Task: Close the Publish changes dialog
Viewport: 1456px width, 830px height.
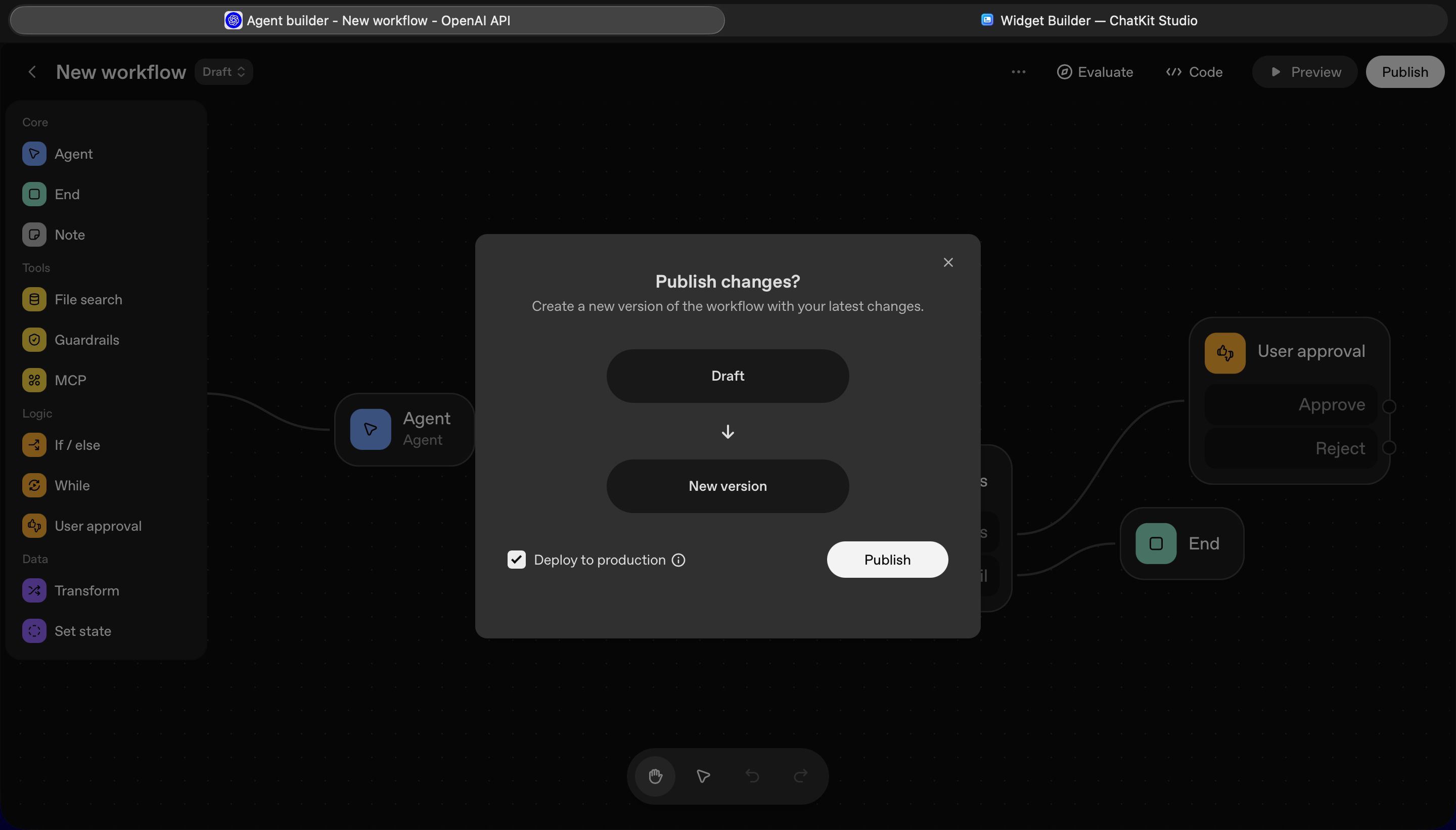Action: pyautogui.click(x=948, y=262)
